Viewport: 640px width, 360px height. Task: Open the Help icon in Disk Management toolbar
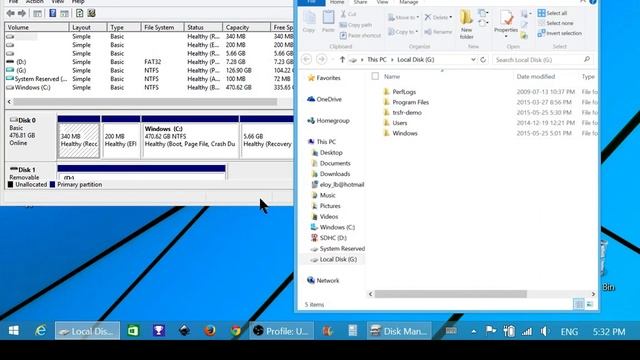coord(53,13)
